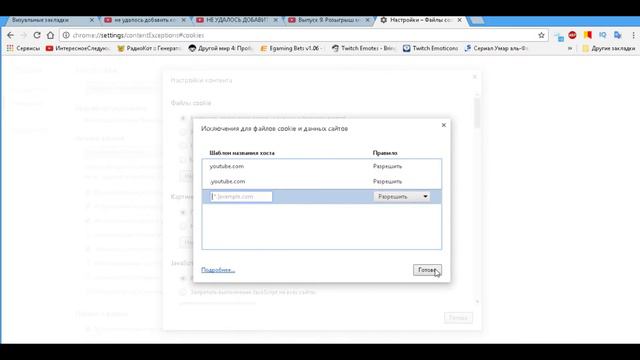
Task: Focus the [*.]example.com host pattern field
Action: click(x=241, y=196)
